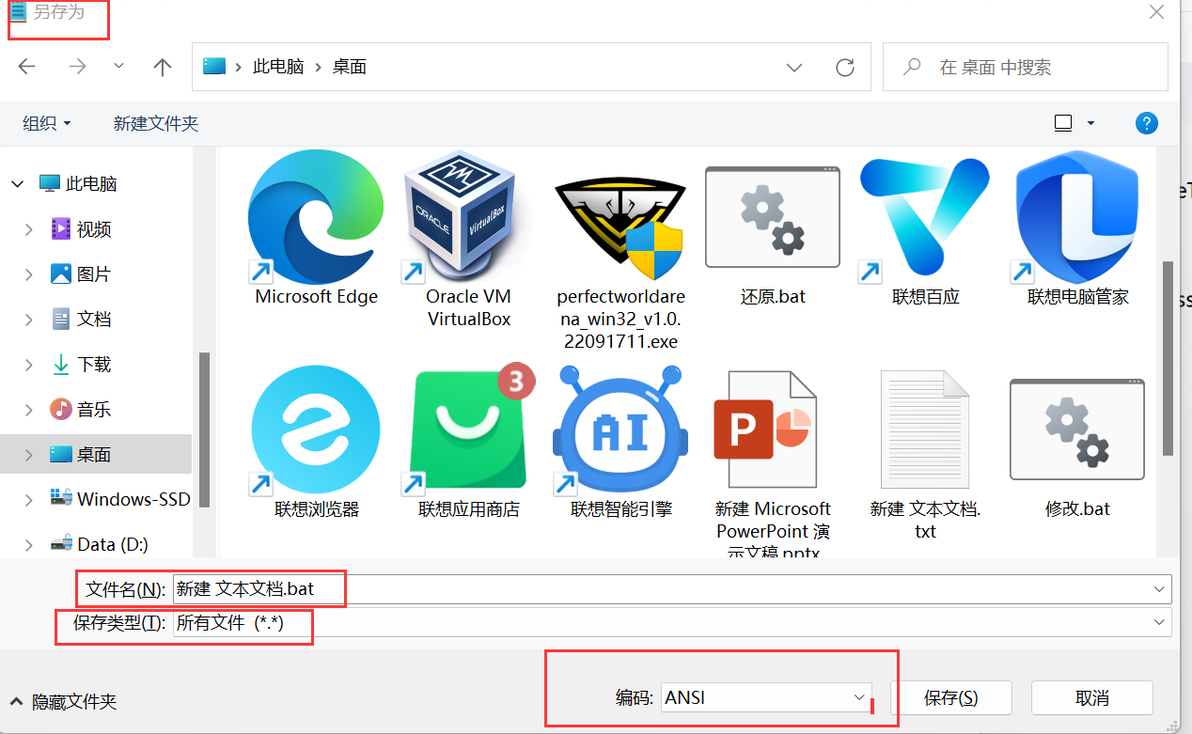Select perfectworldarena_win32 exe file icon
The height and width of the screenshot is (734, 1192).
(621, 228)
